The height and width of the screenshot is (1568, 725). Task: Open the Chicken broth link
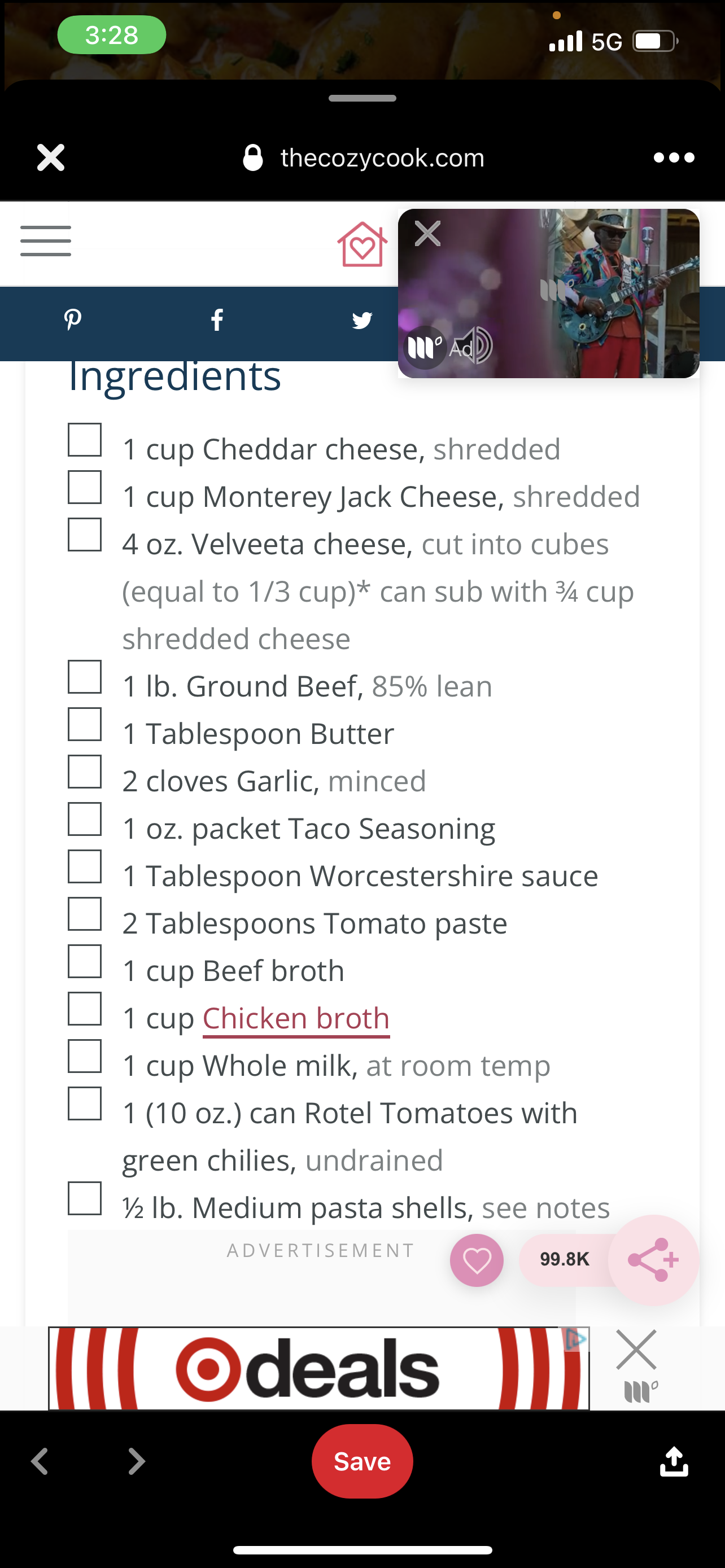(x=296, y=1018)
